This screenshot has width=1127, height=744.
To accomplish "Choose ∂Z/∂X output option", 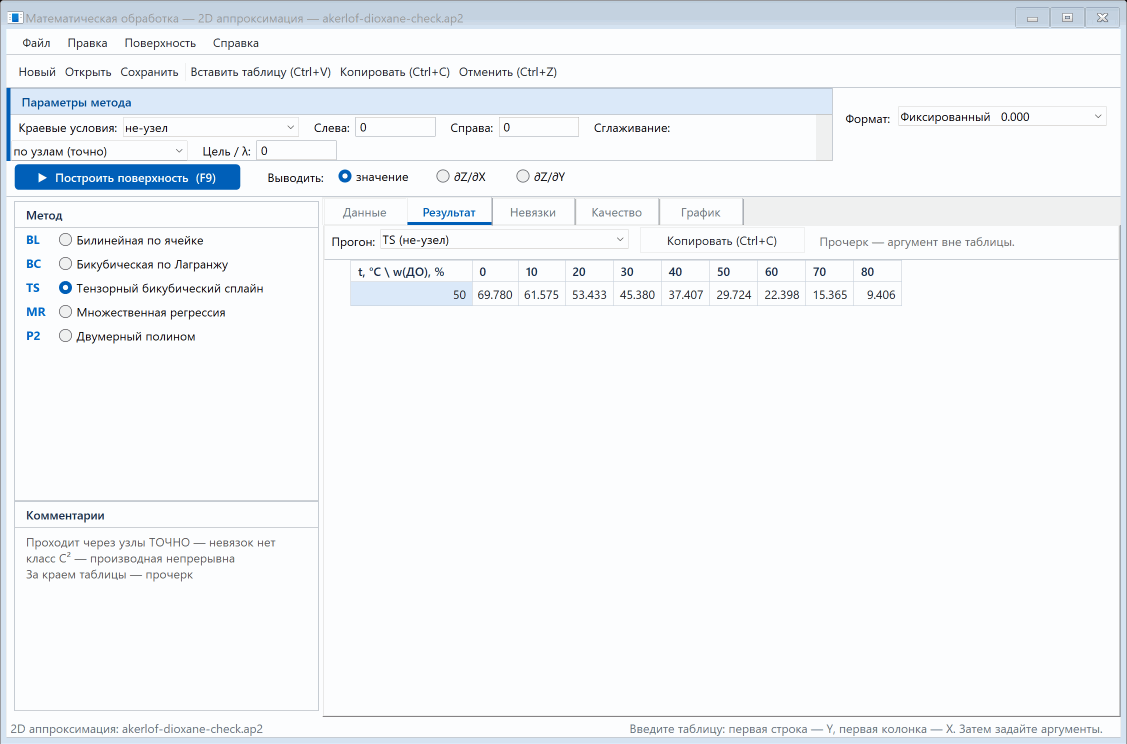I will tap(461, 177).
